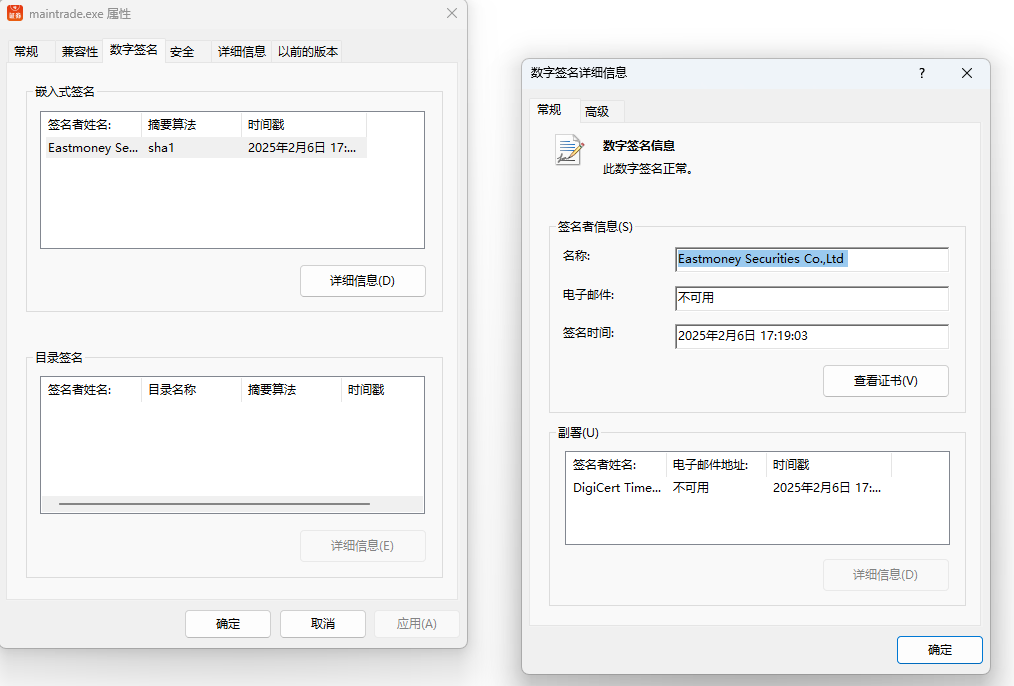Click the maintrade.exe app icon in title bar
This screenshot has height=686, width=1014.
15,13
